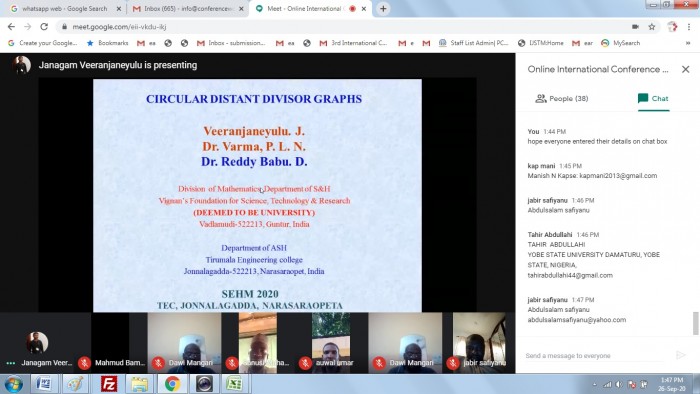
Task: Open a new browser tab
Action: click(x=383, y=8)
